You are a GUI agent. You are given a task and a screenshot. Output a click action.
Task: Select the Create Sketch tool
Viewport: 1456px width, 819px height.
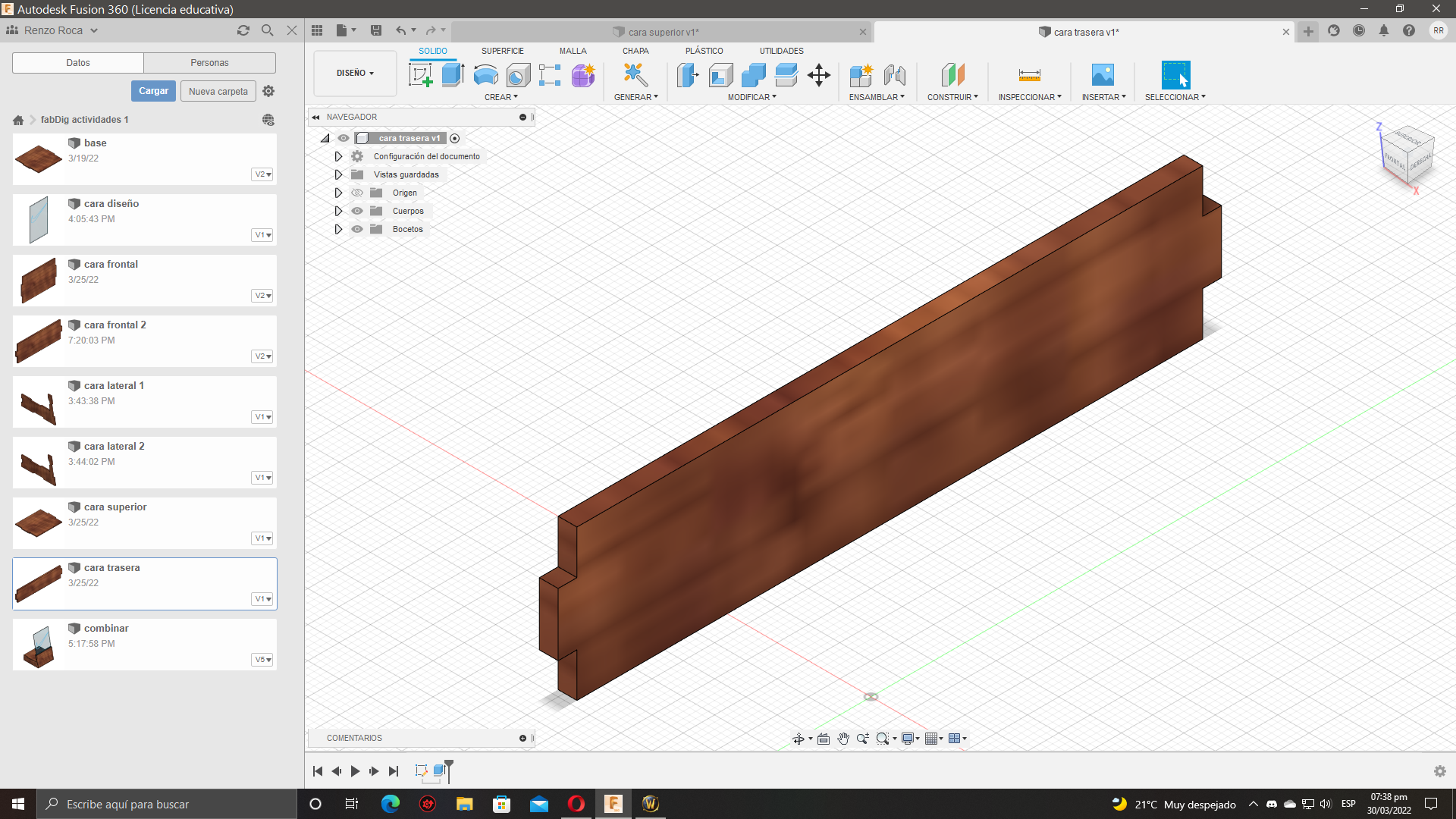[420, 75]
